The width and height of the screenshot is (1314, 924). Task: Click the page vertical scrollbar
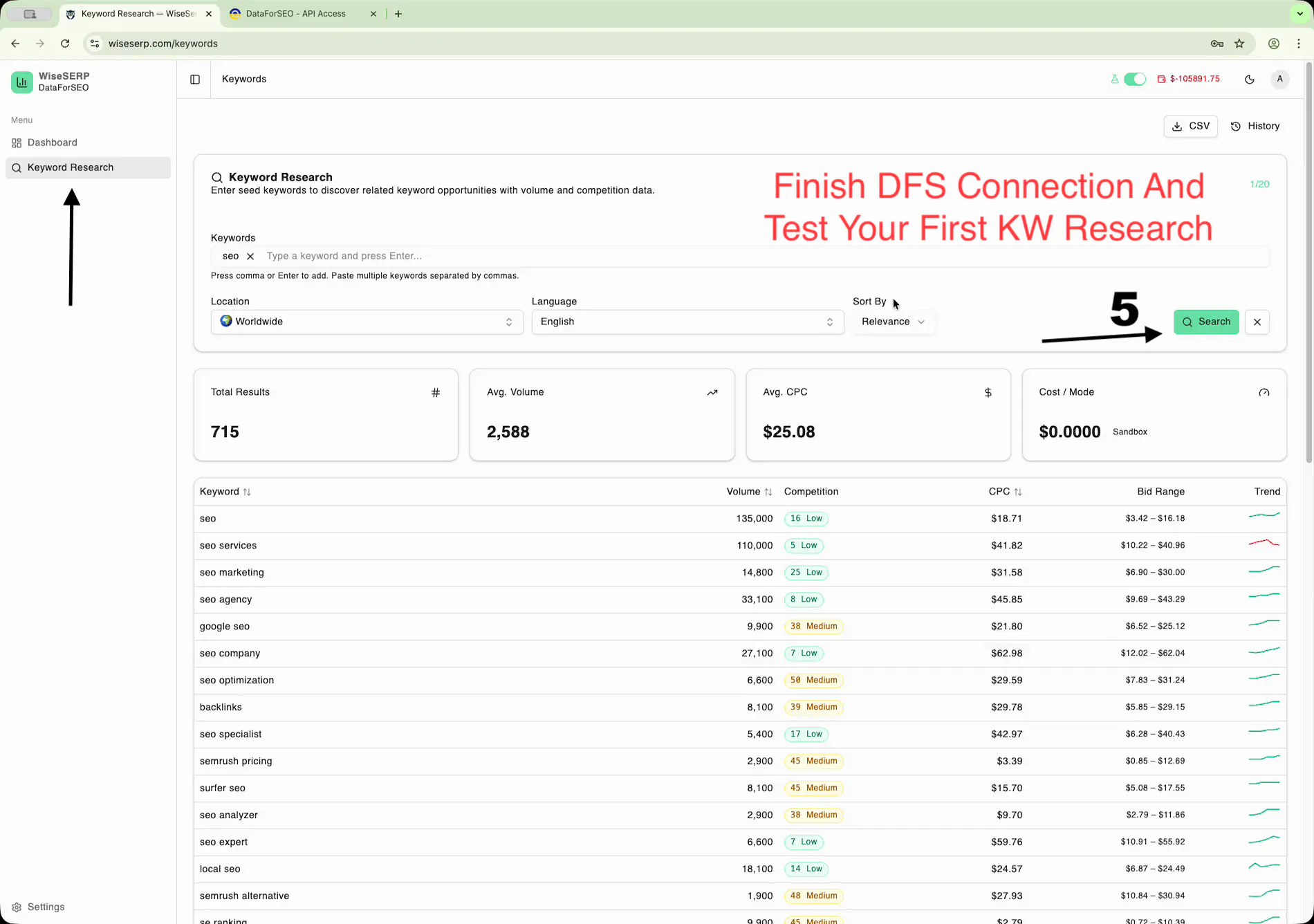pyautogui.click(x=1308, y=263)
